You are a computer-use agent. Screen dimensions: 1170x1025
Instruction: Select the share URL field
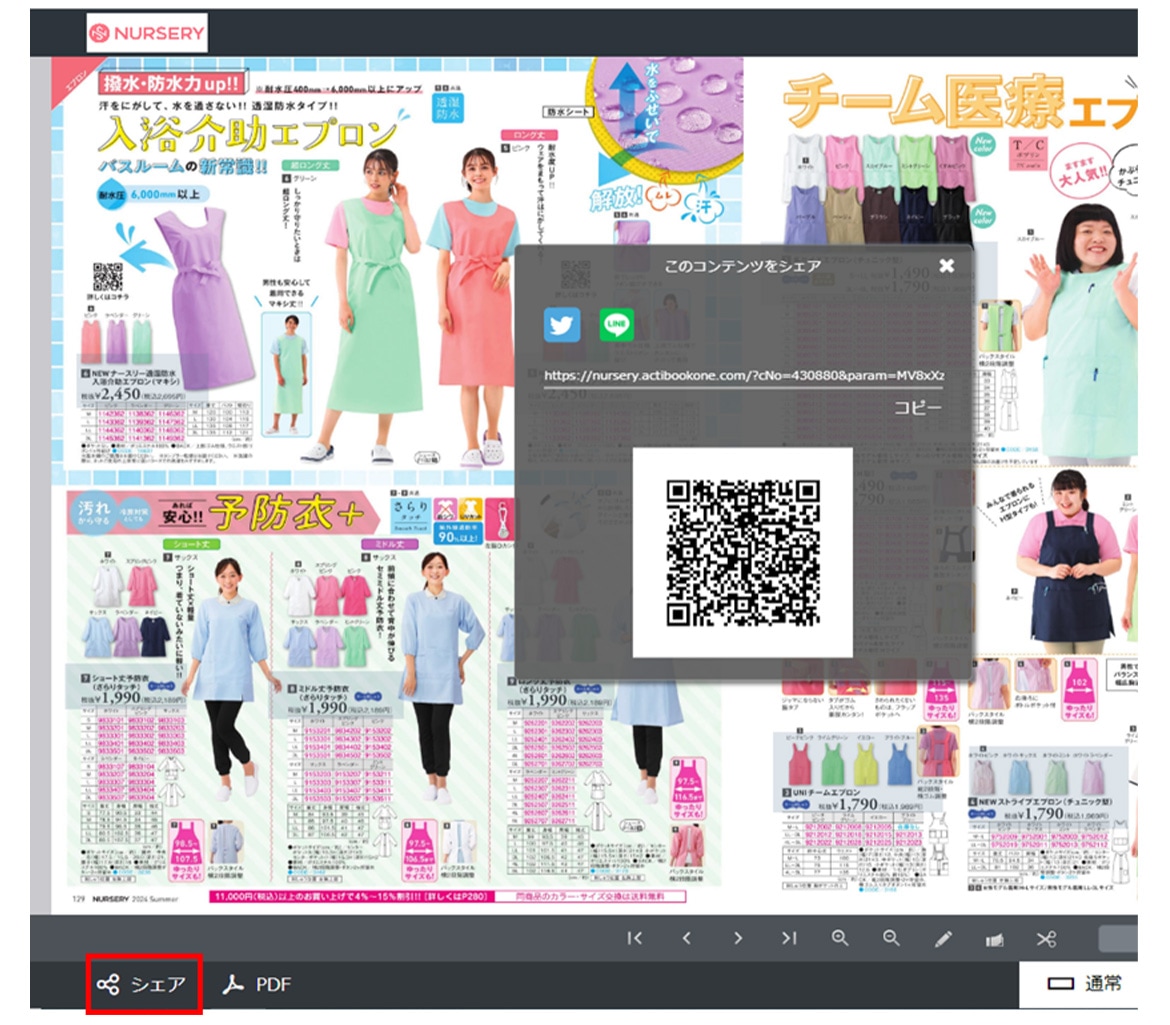pos(743,375)
